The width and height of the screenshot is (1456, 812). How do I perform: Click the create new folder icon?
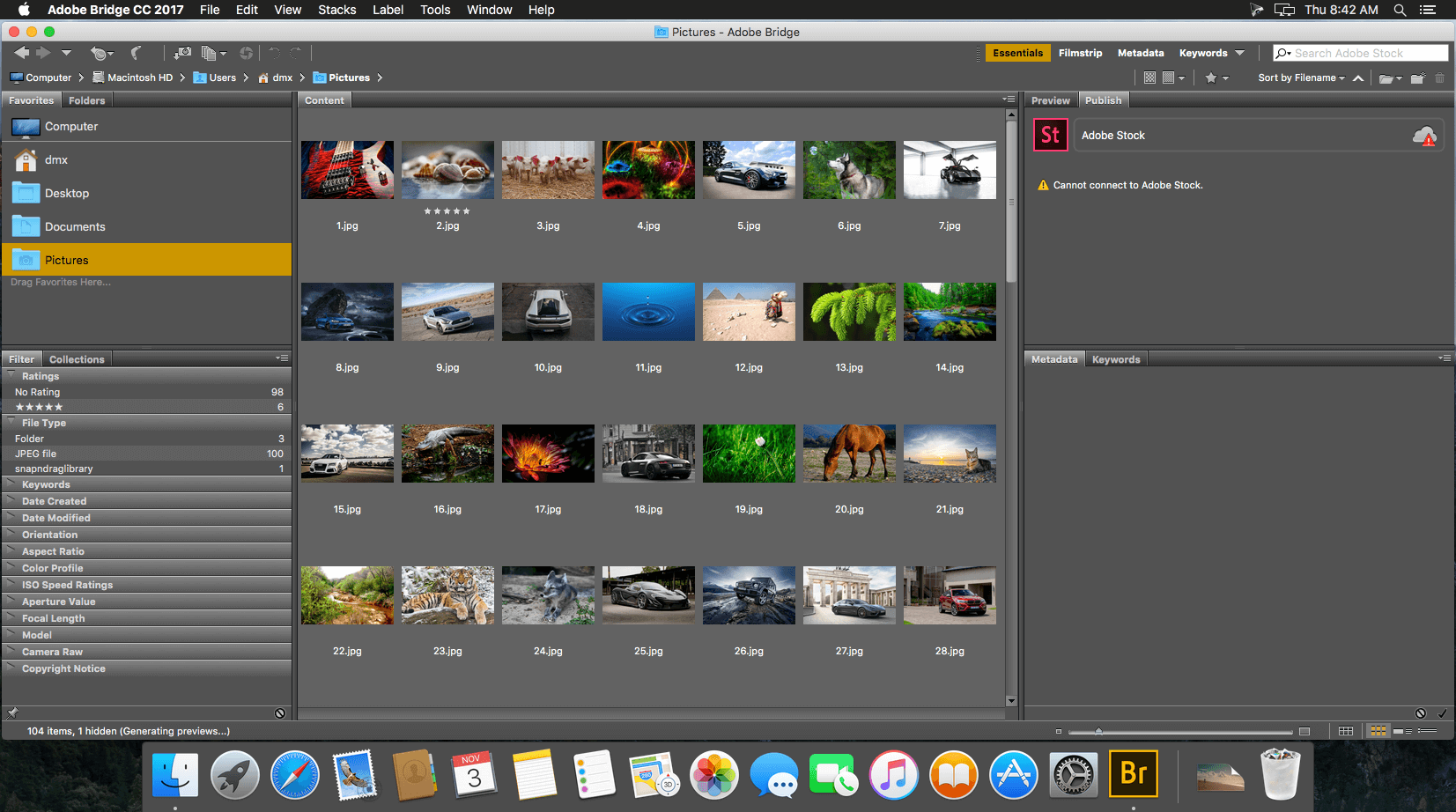tap(1417, 78)
